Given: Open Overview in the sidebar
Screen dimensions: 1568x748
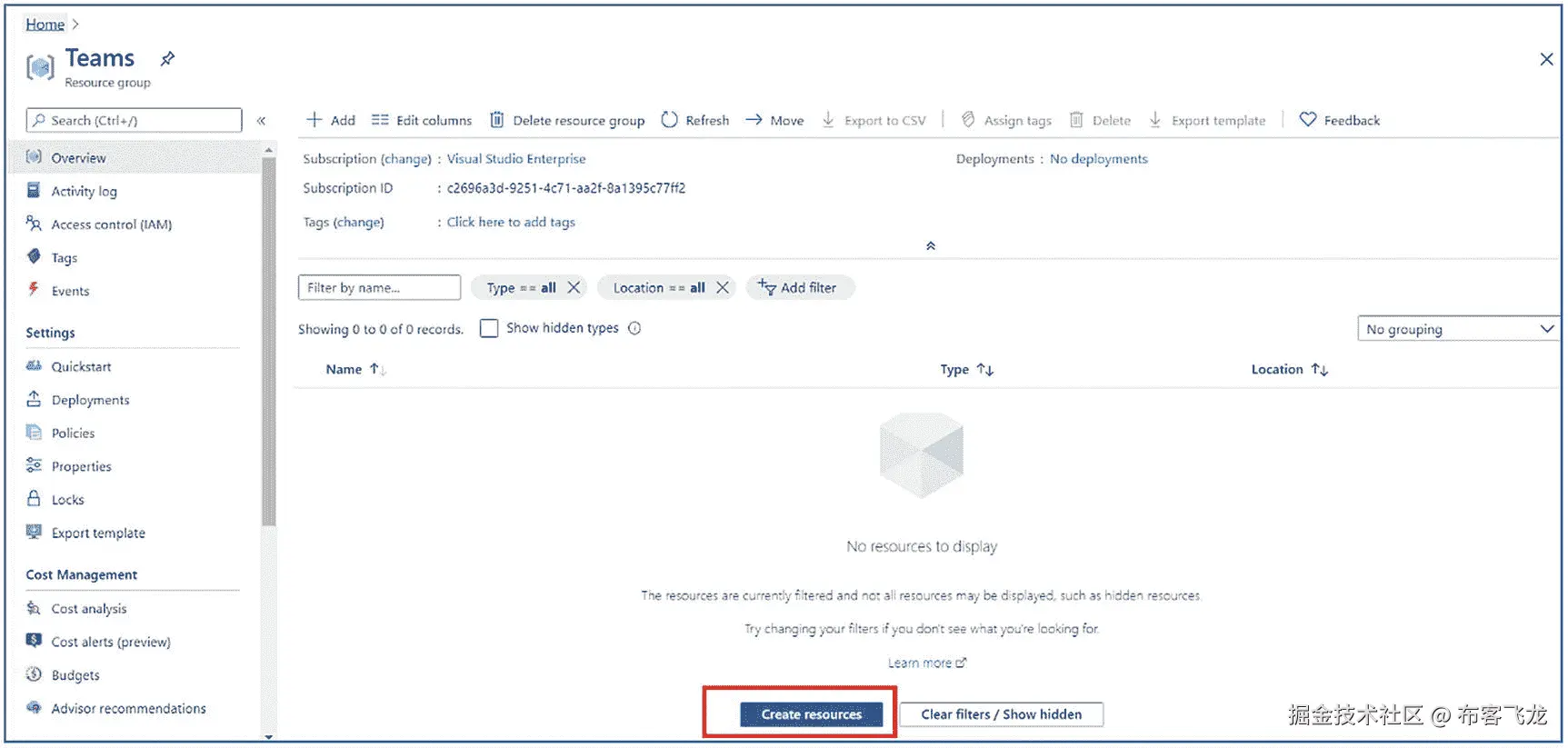Looking at the screenshot, I should [135, 157].
